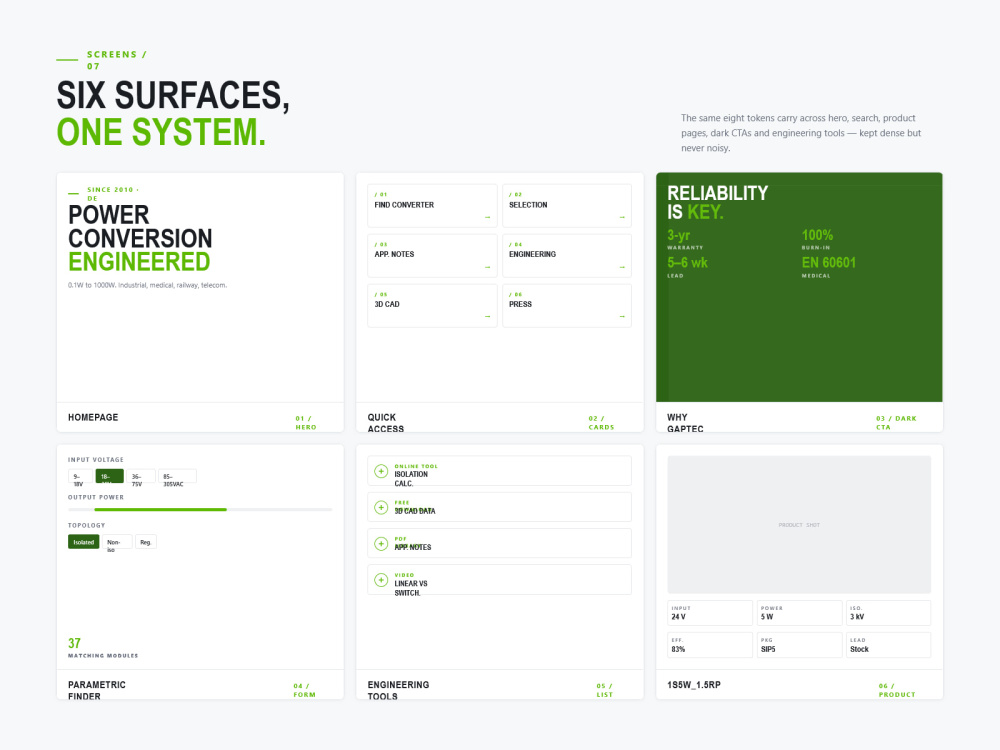Click plus circle icon beside PDF App. Notes

pyautogui.click(x=381, y=544)
